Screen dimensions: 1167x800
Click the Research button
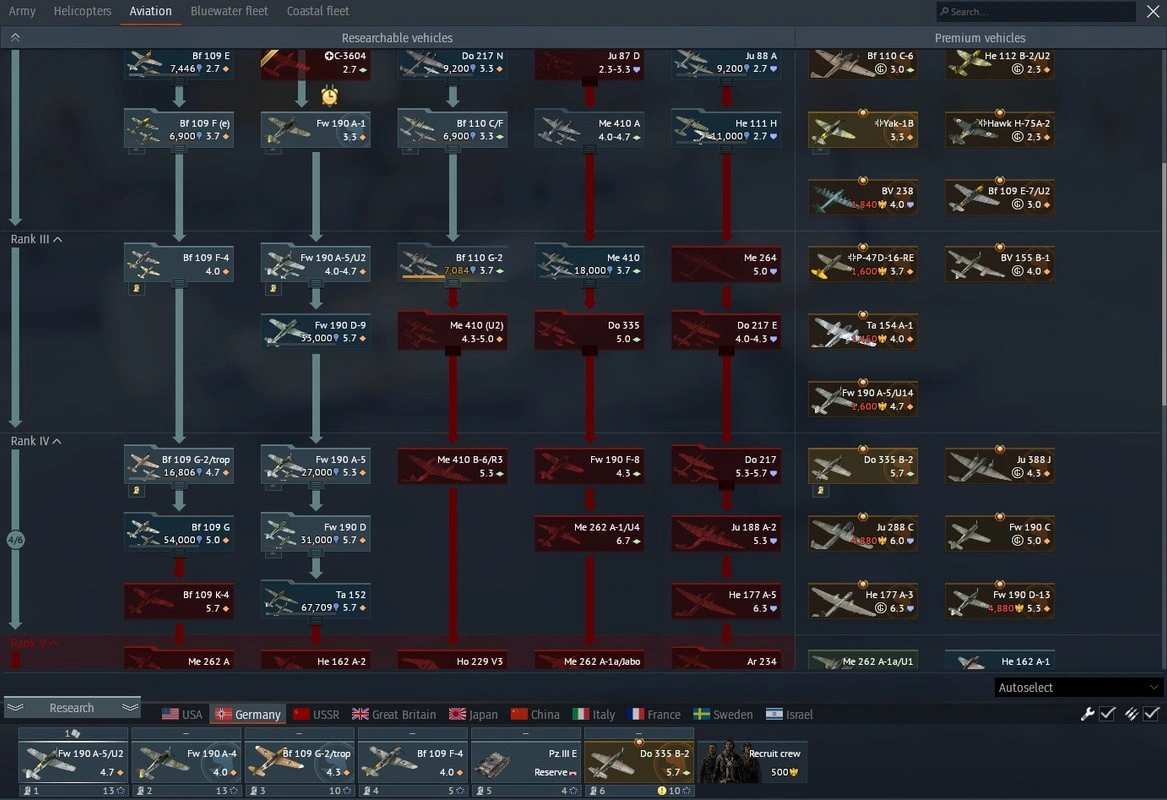coord(72,707)
